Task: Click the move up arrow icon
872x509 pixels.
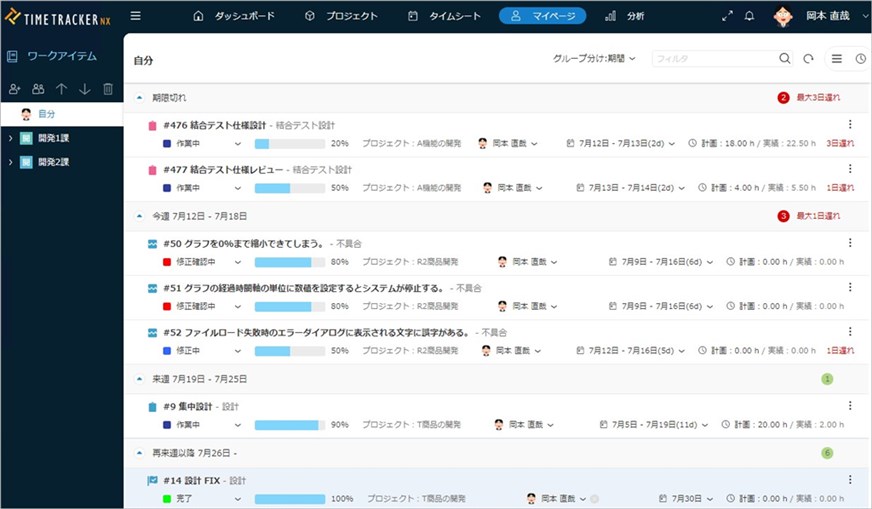Action: coord(61,88)
